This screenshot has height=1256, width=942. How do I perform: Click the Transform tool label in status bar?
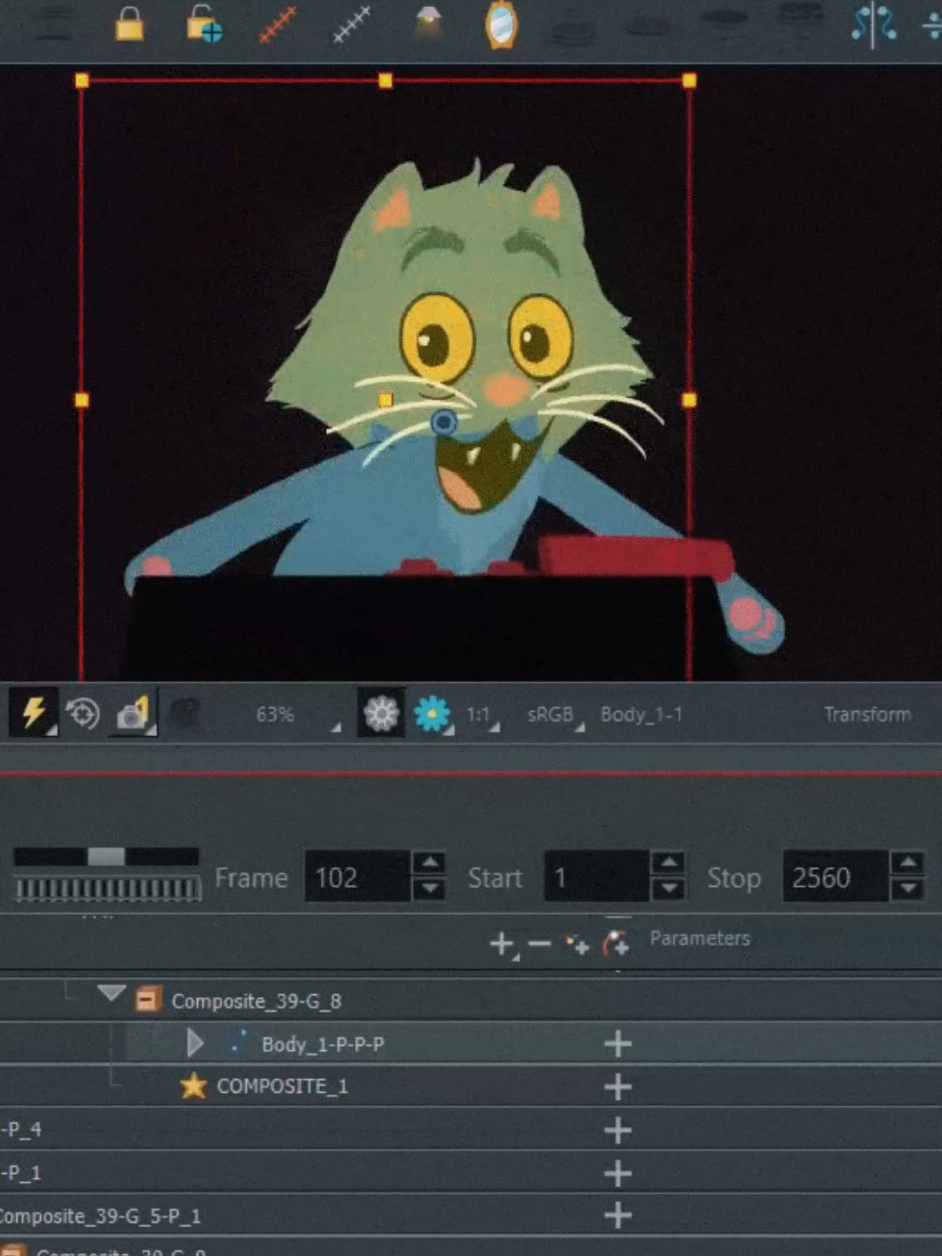pyautogui.click(x=867, y=714)
